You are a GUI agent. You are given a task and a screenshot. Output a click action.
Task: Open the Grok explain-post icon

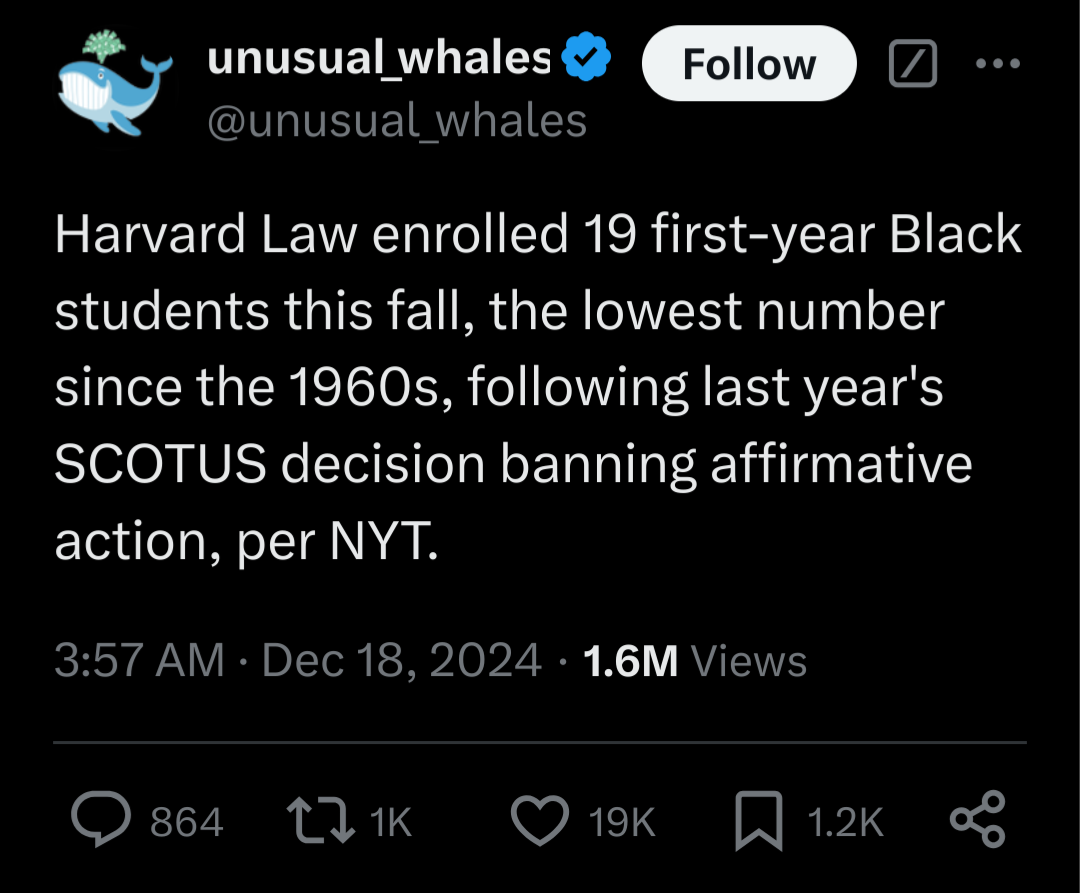pos(913,64)
